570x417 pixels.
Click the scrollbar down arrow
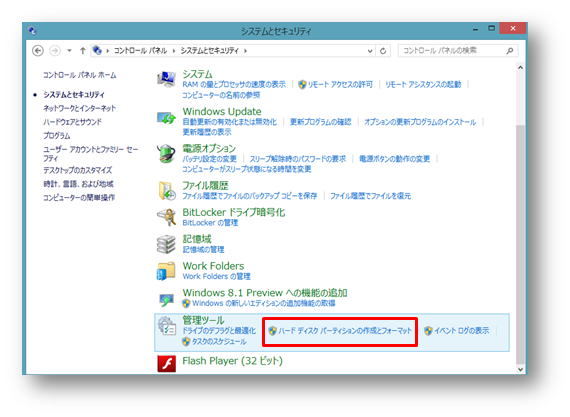521,369
